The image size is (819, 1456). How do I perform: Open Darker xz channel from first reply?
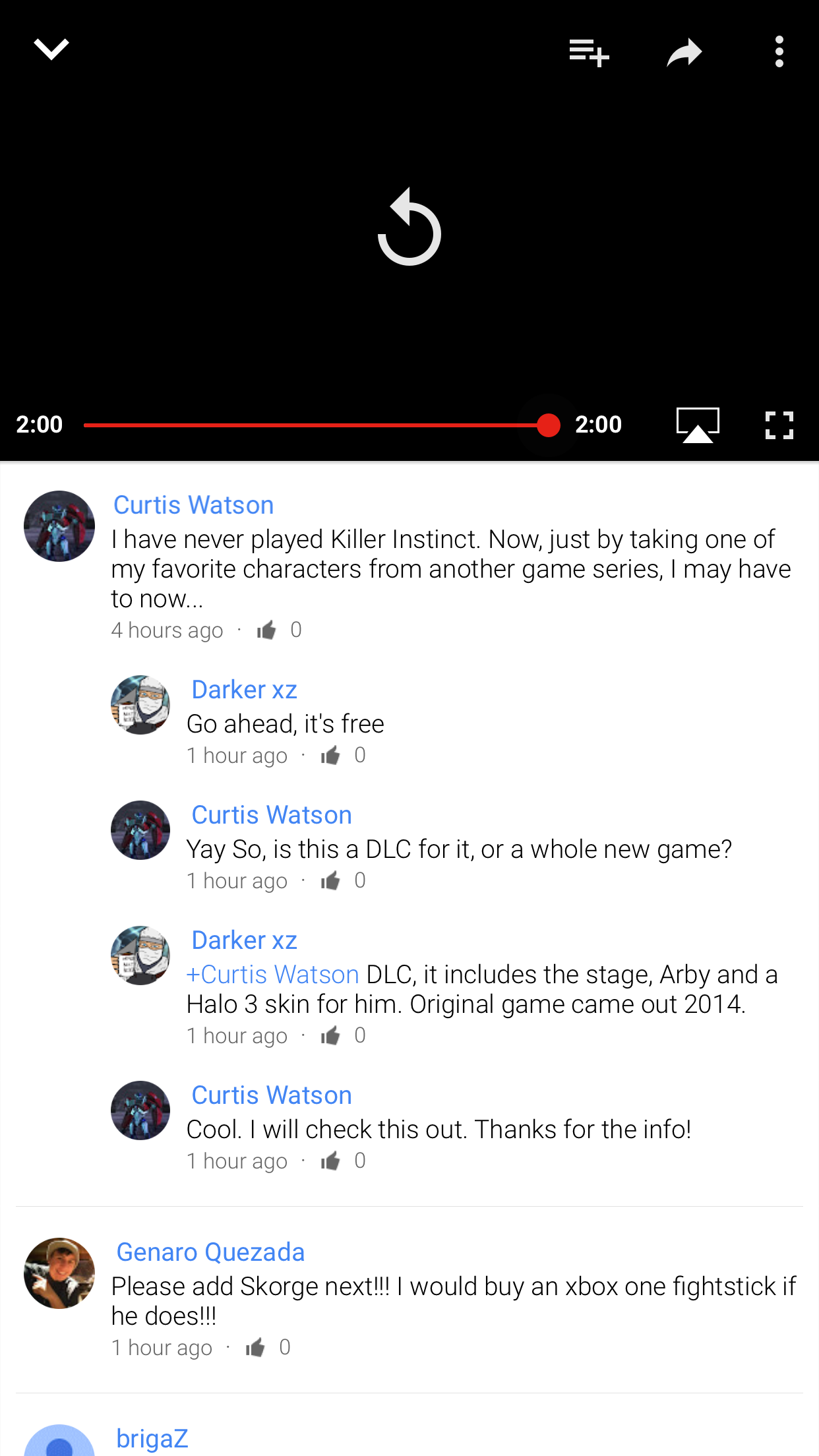click(244, 689)
